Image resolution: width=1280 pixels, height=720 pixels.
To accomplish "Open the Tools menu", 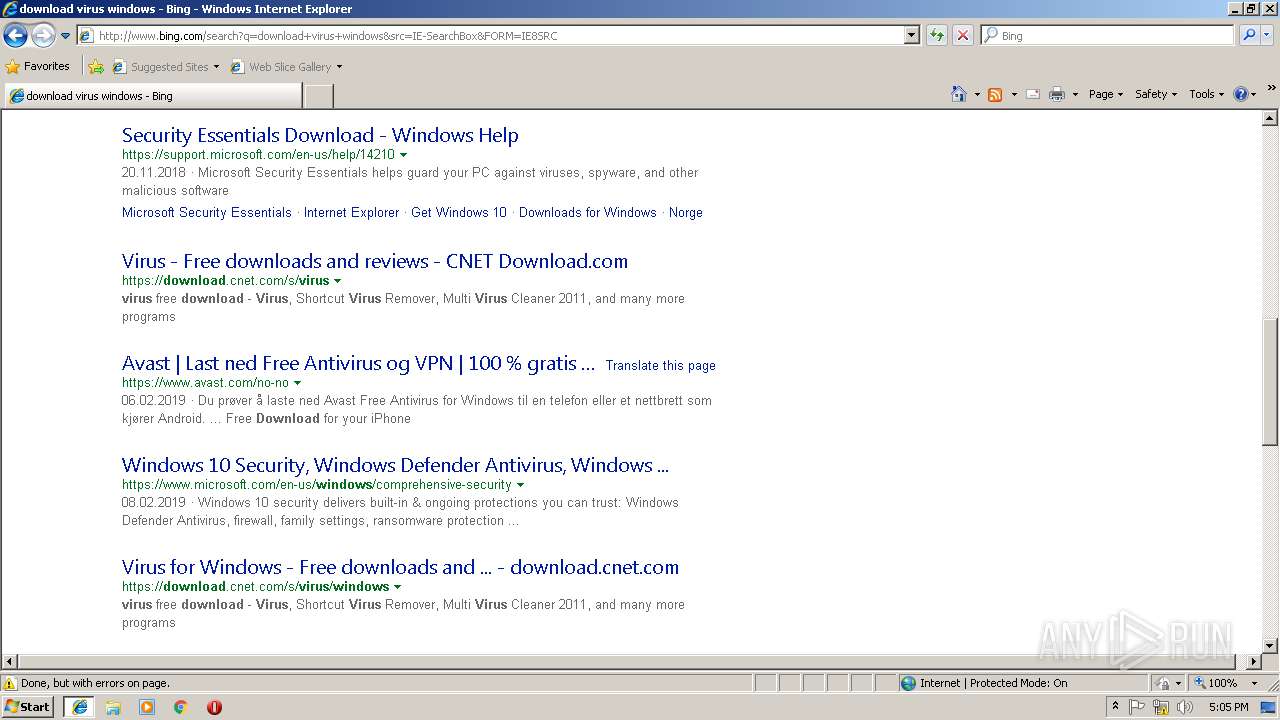I will tap(1207, 94).
